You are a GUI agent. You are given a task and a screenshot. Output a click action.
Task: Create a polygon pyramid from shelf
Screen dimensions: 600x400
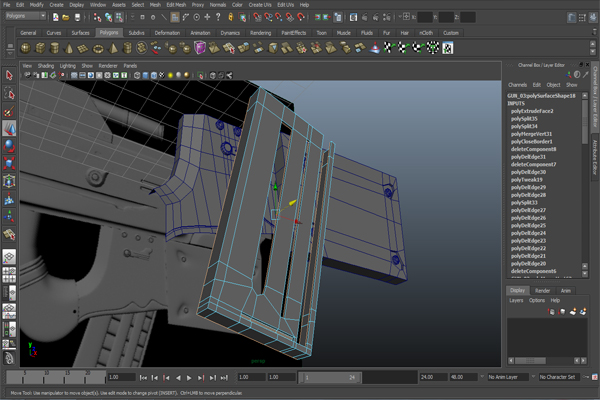point(113,48)
